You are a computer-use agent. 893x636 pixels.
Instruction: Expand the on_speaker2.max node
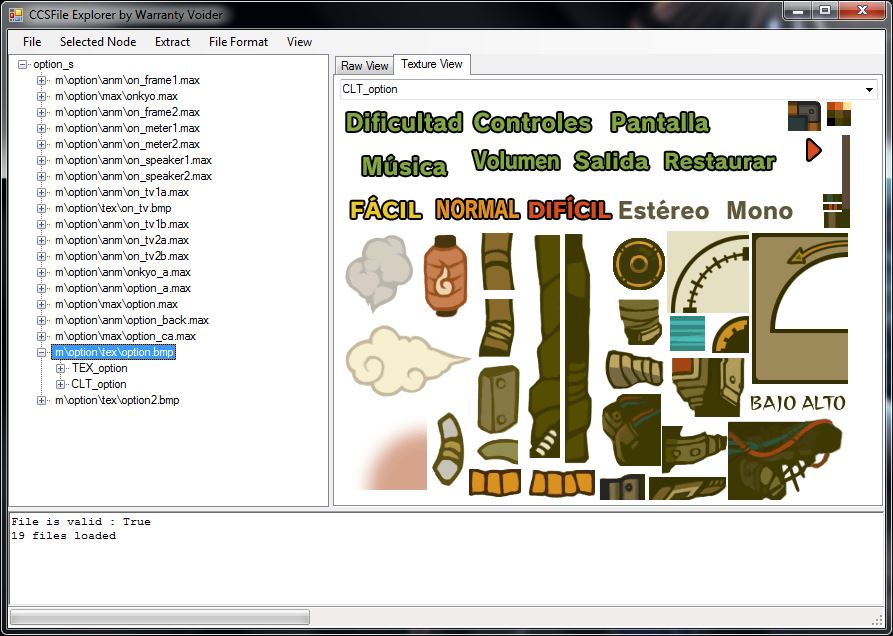pos(41,176)
